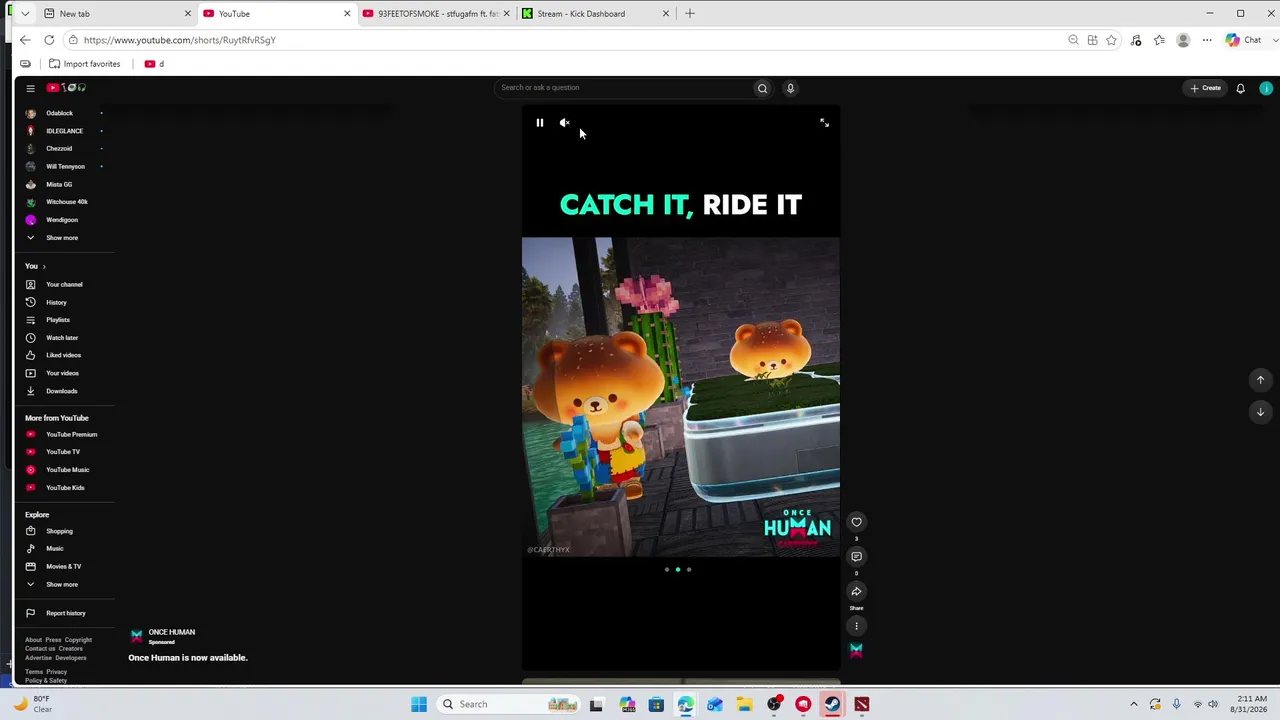
Task: Share the Once Human Short
Action: [856, 592]
